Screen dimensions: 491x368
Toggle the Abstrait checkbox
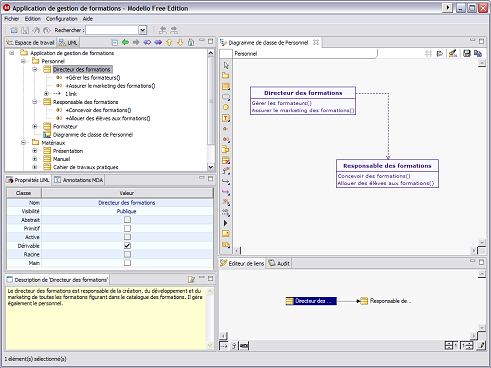pos(127,220)
